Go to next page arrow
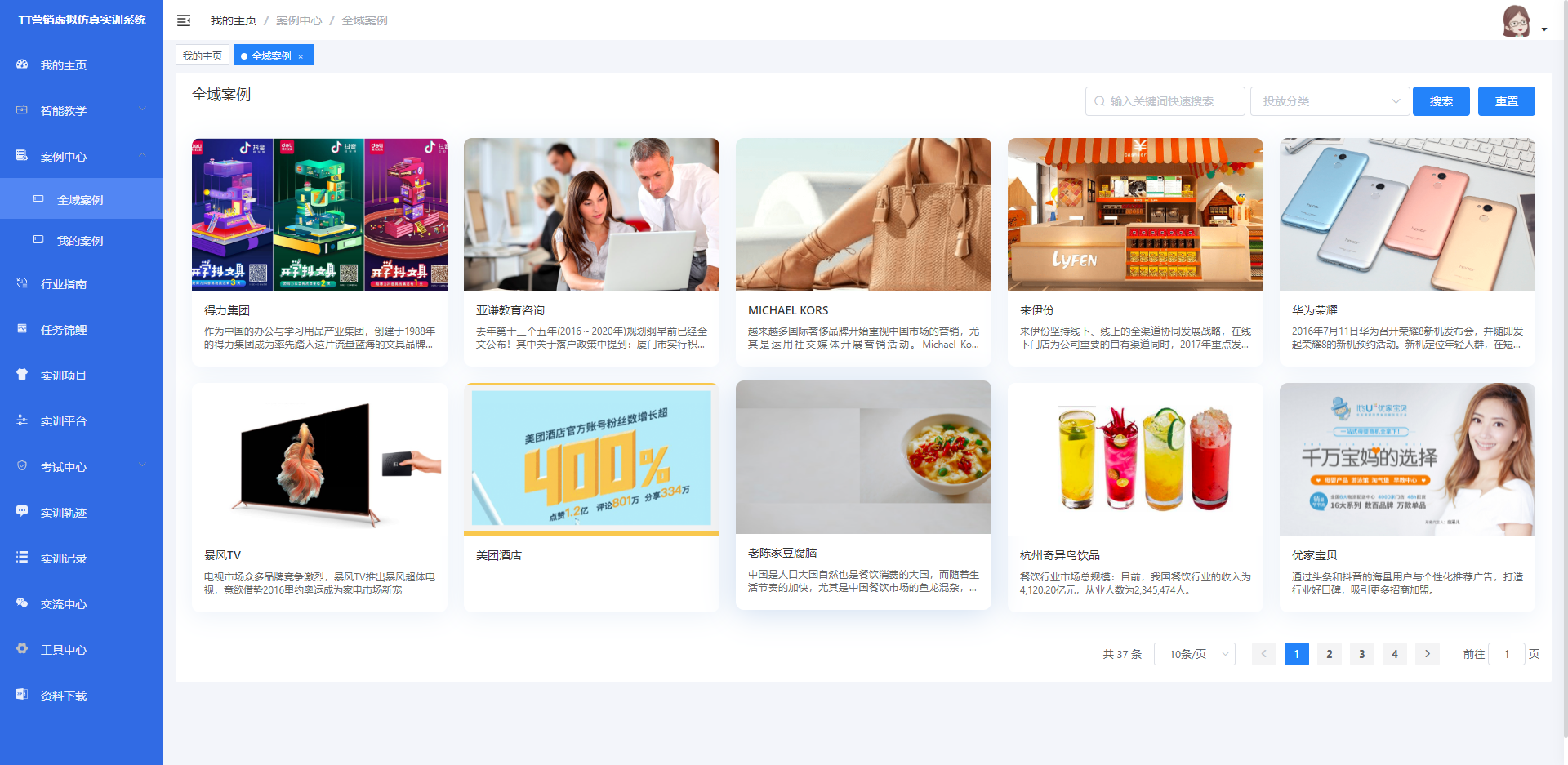Image resolution: width=1568 pixels, height=765 pixels. point(1427,654)
